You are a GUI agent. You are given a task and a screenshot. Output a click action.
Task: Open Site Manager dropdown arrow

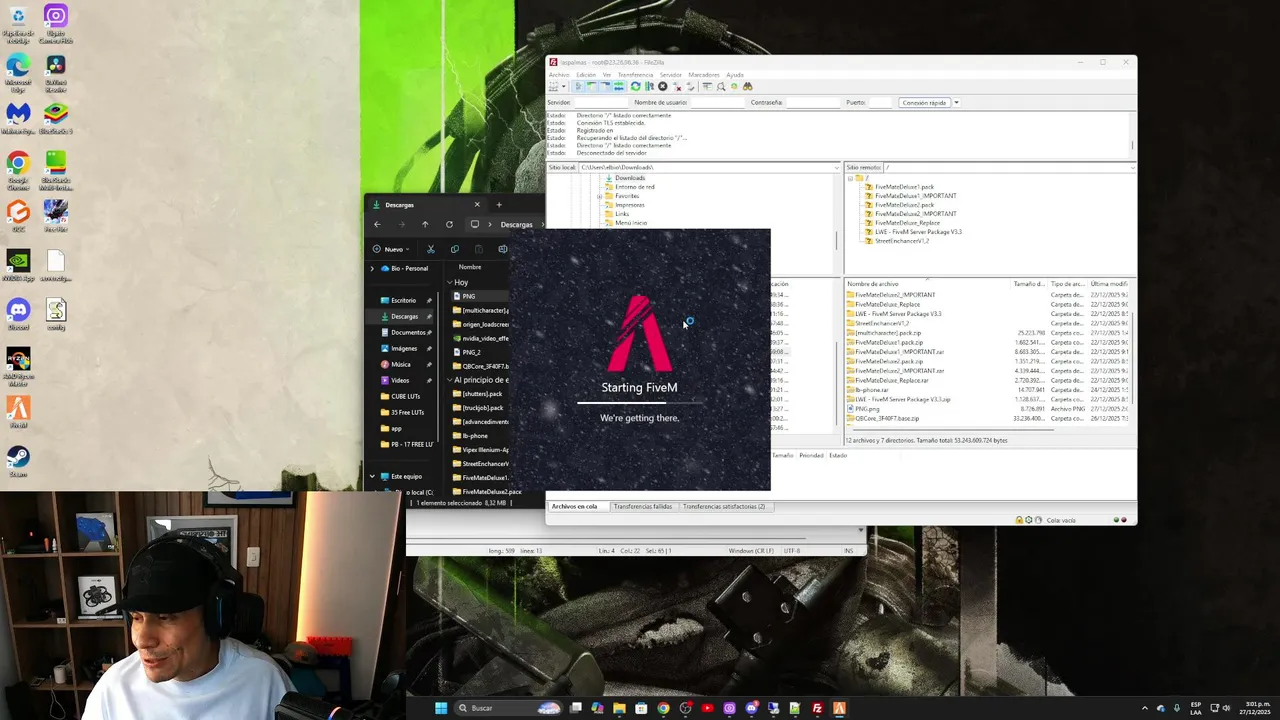click(x=564, y=86)
